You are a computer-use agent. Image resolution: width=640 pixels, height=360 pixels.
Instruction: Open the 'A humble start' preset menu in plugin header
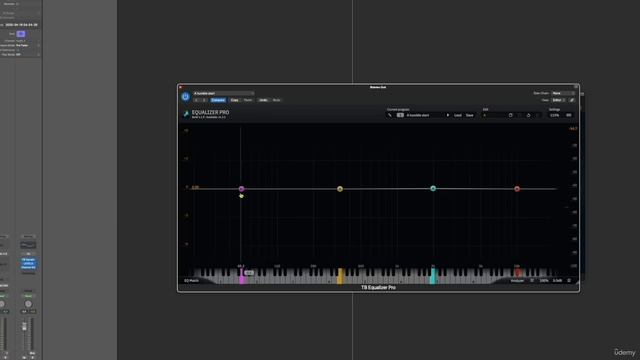point(223,93)
